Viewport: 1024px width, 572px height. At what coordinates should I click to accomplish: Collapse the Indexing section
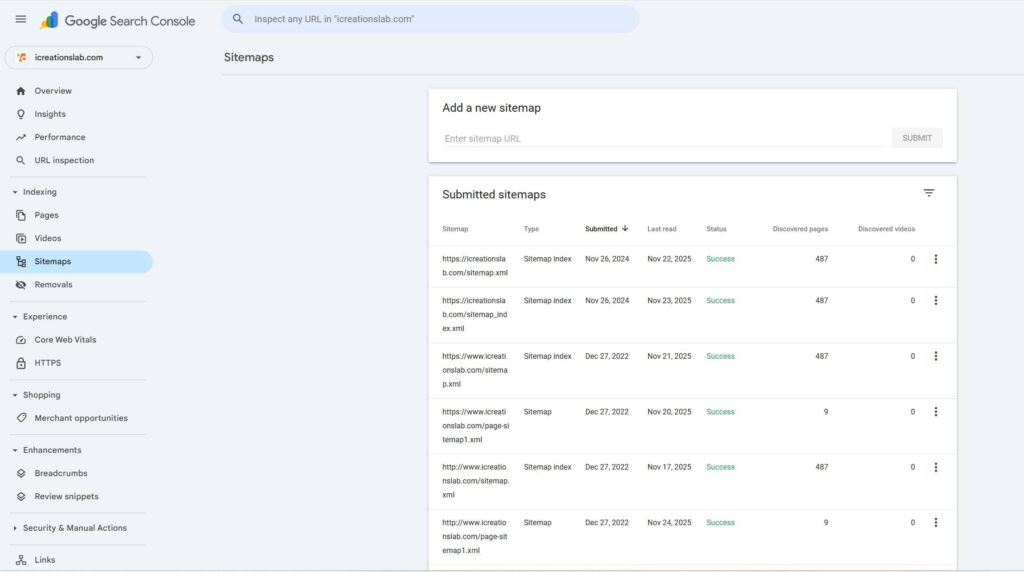(15, 192)
